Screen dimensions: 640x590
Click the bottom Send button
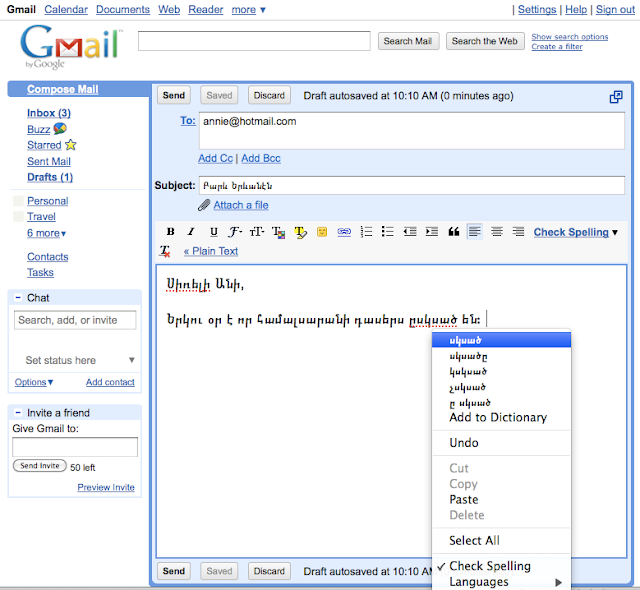pos(173,571)
